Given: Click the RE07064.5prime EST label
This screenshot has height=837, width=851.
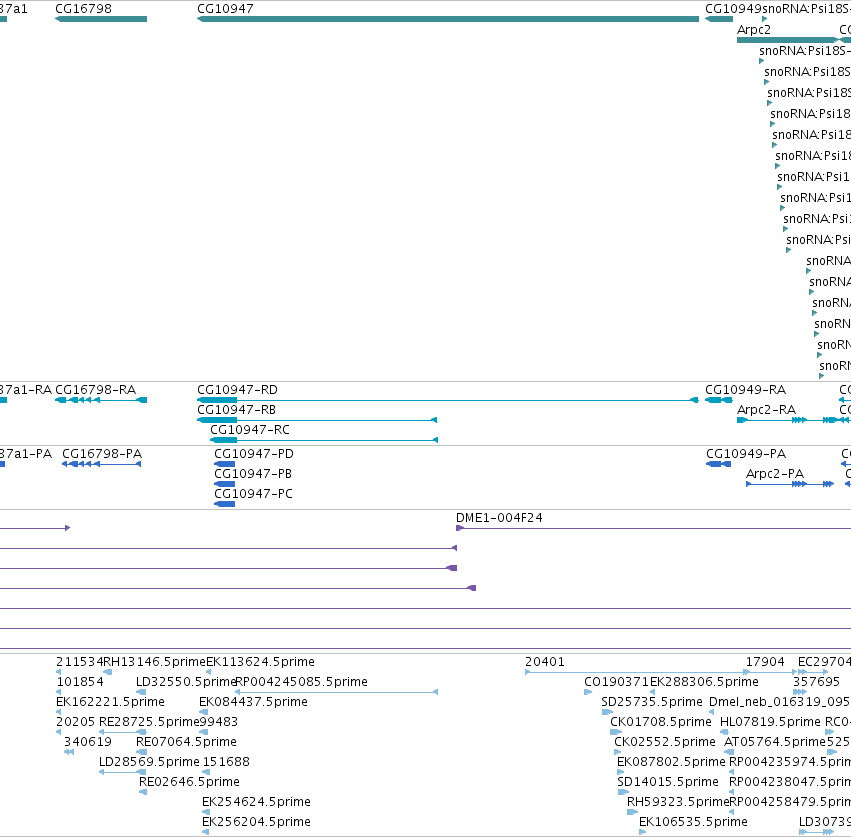Looking at the screenshot, I should pos(186,742).
